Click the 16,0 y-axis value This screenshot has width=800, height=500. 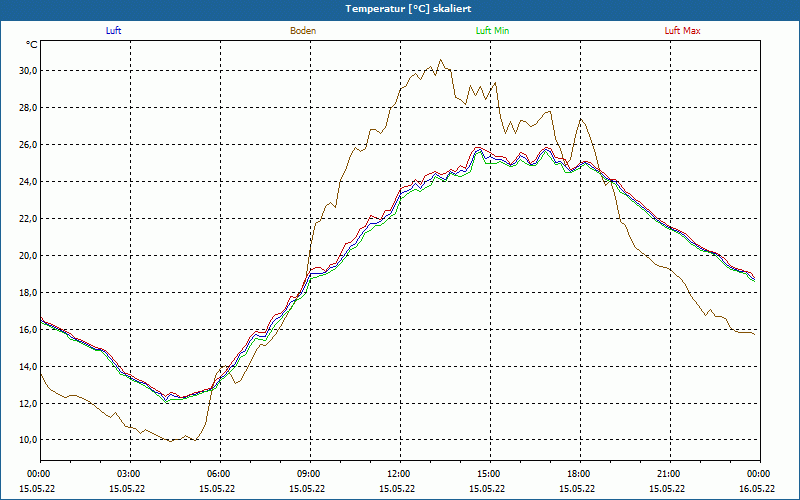coord(28,330)
